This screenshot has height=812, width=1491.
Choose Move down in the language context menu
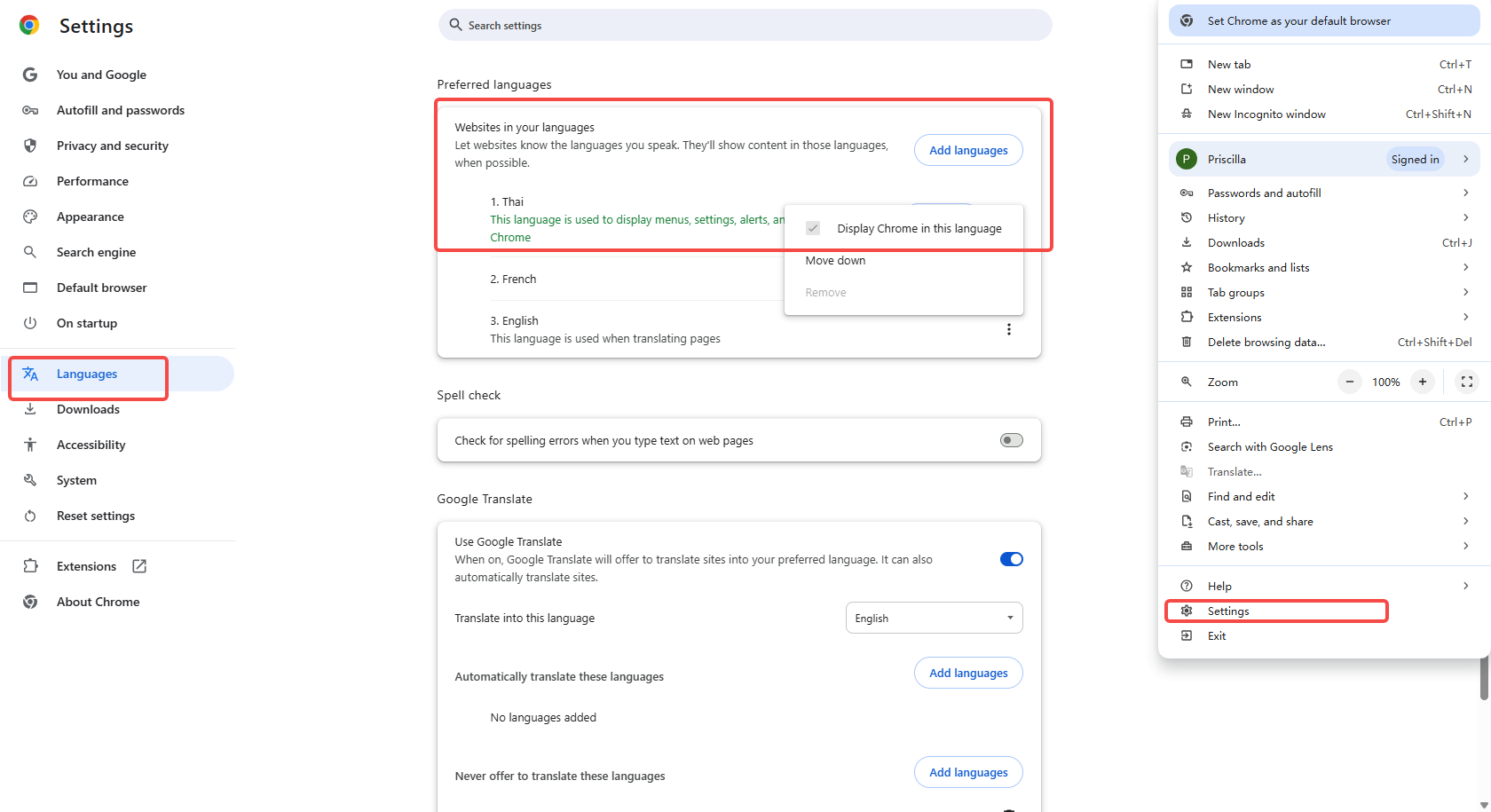coord(835,260)
